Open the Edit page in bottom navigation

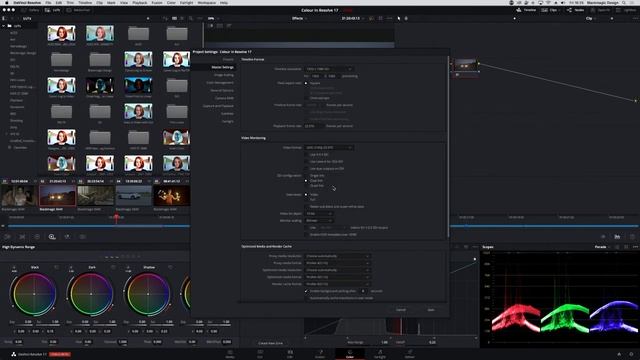(290, 353)
